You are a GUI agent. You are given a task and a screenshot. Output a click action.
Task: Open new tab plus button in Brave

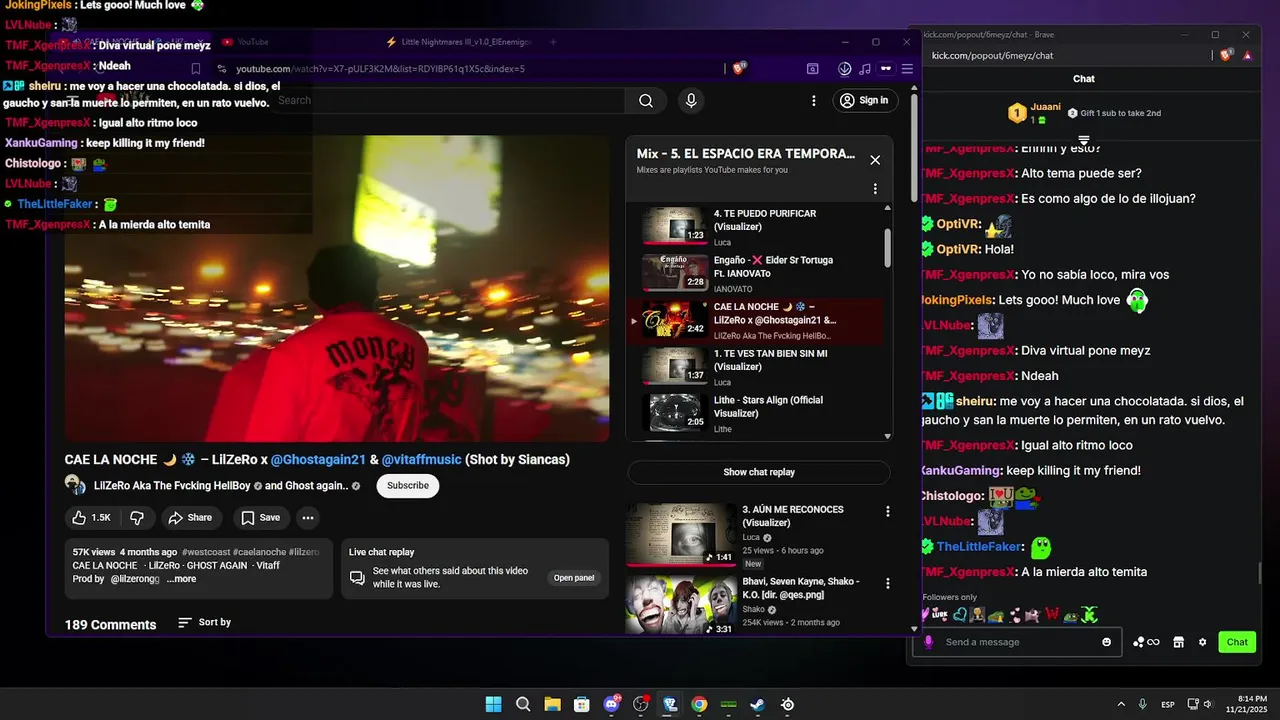point(553,42)
